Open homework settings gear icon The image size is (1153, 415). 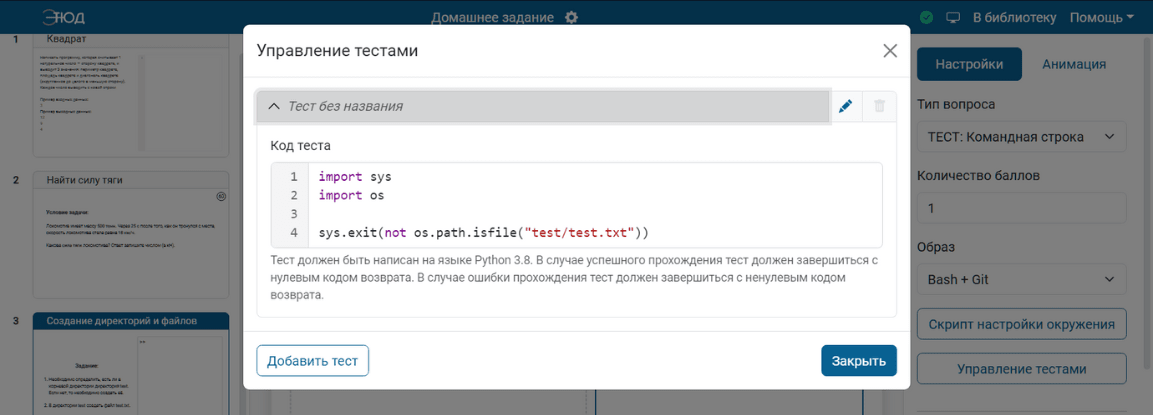click(571, 17)
